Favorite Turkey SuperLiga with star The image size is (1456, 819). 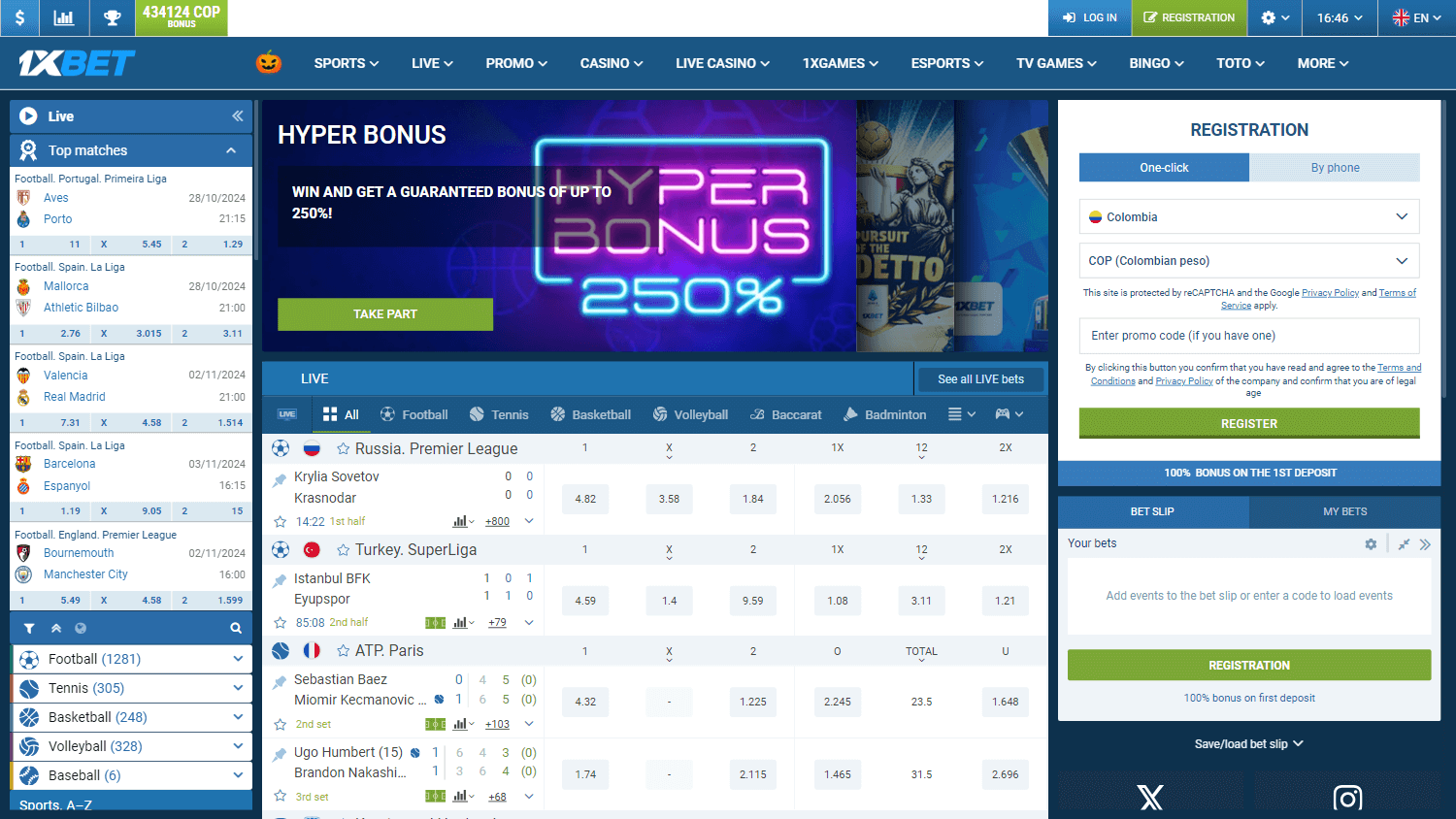point(343,550)
